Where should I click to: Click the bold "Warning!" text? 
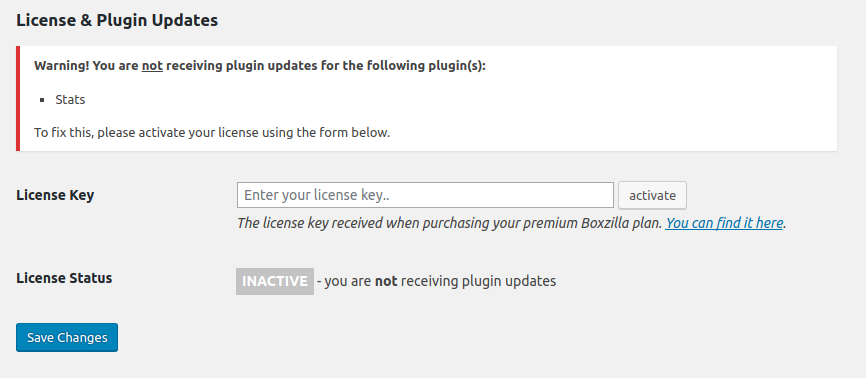[61, 66]
